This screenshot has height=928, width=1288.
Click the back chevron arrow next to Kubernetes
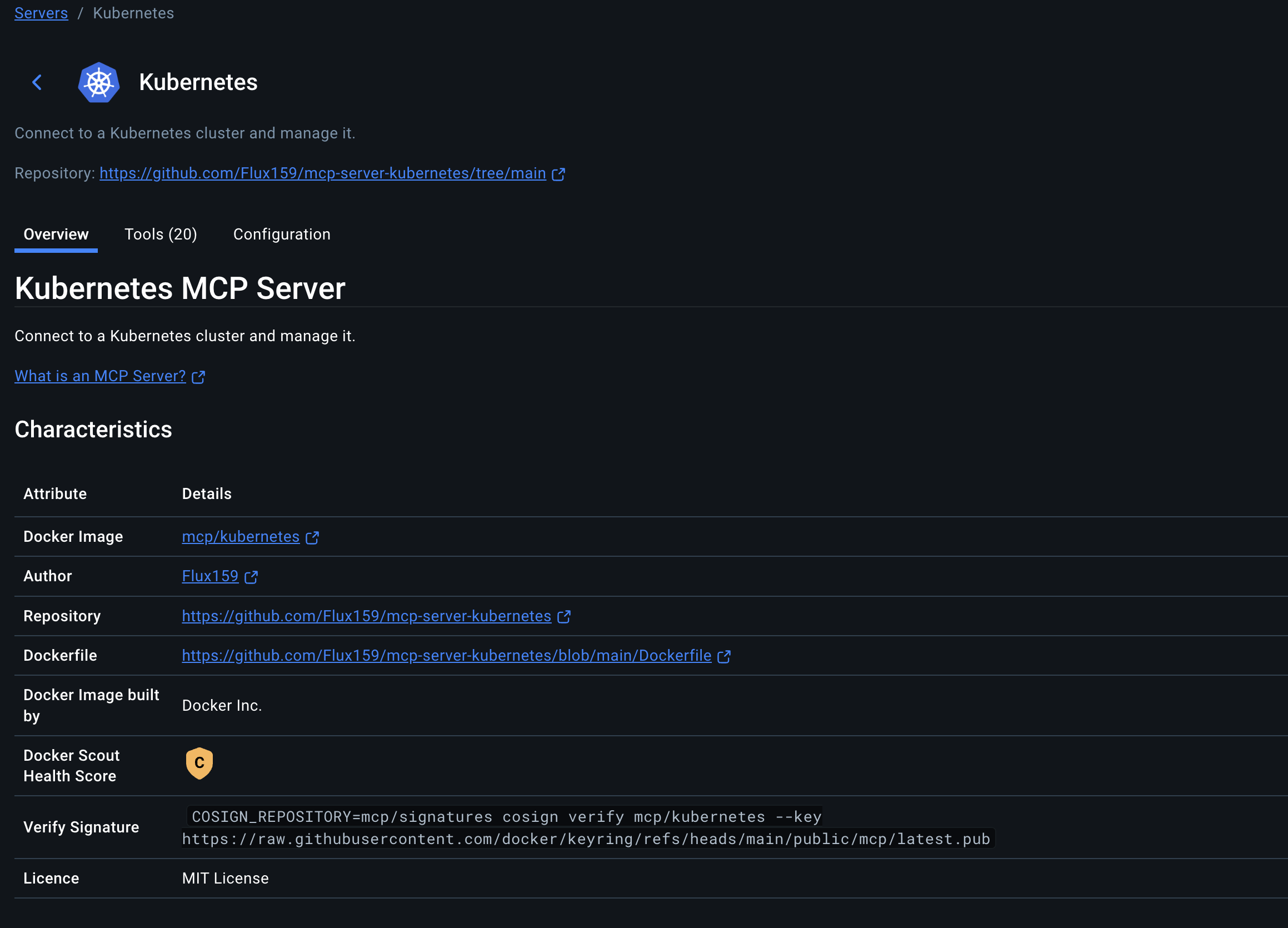point(37,82)
